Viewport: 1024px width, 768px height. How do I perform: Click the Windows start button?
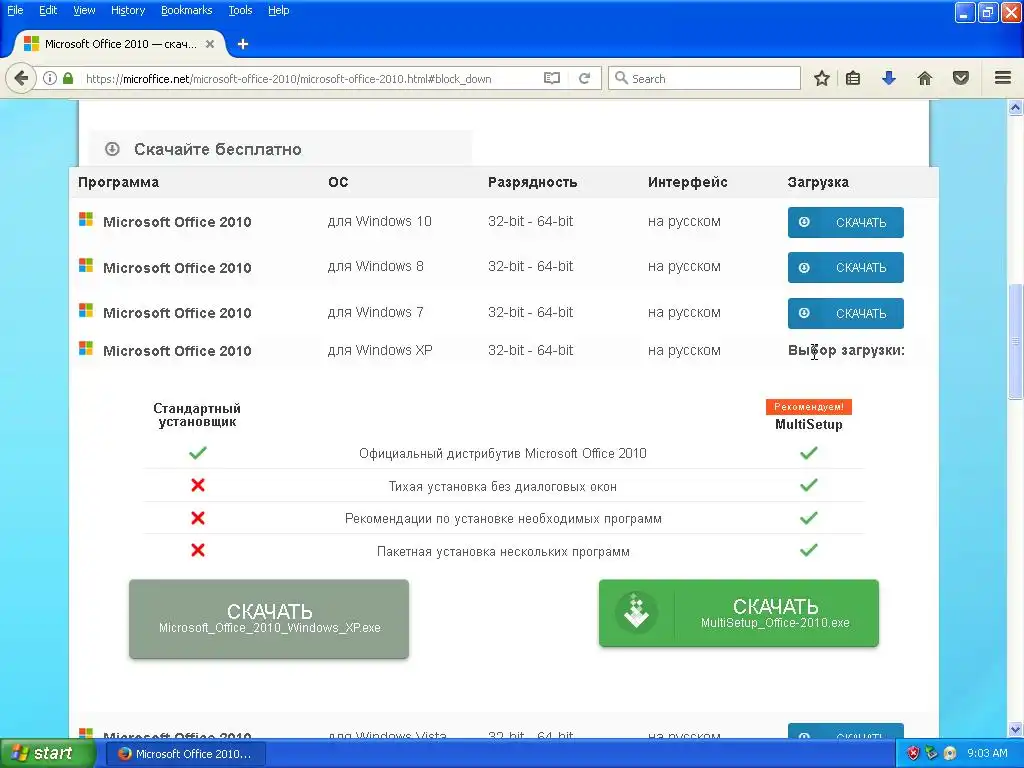point(48,754)
